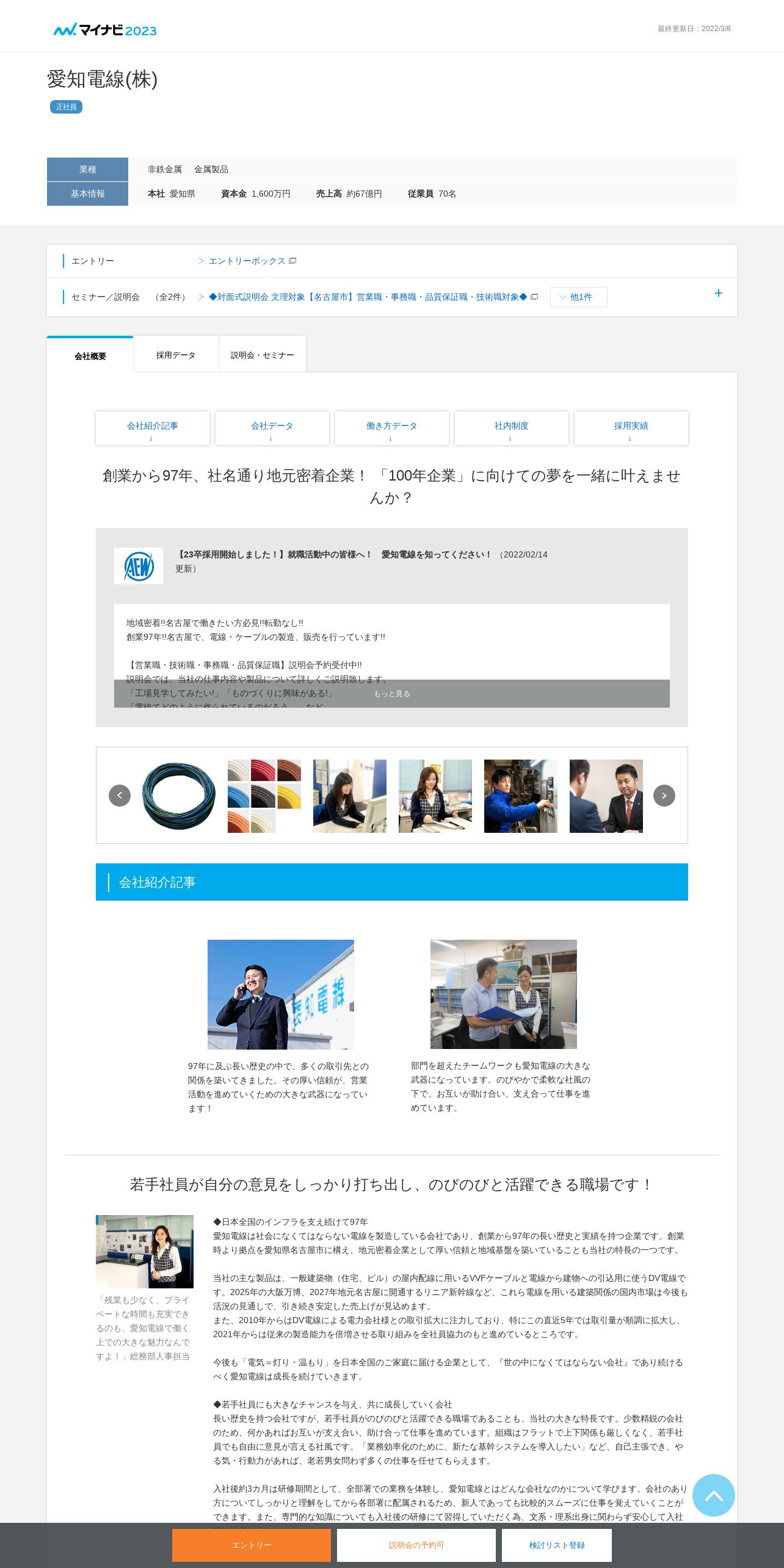Click the 創業から97年 headline

click(392, 487)
